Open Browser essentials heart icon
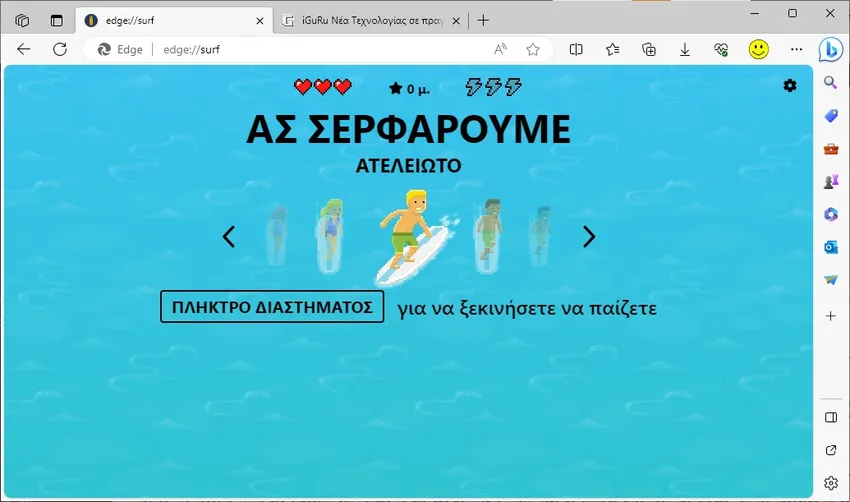This screenshot has width=850, height=502. 721,49
